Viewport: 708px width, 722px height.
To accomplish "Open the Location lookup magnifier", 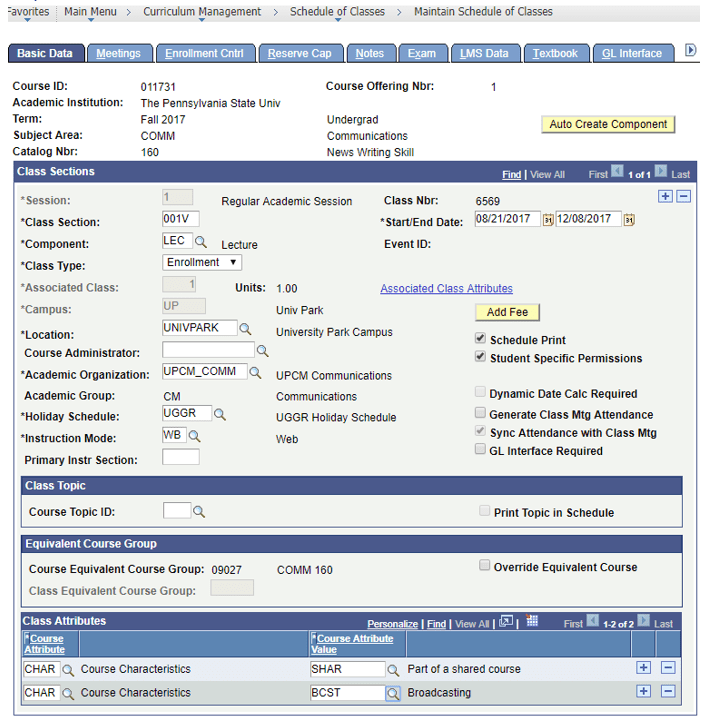I will tap(245, 329).
